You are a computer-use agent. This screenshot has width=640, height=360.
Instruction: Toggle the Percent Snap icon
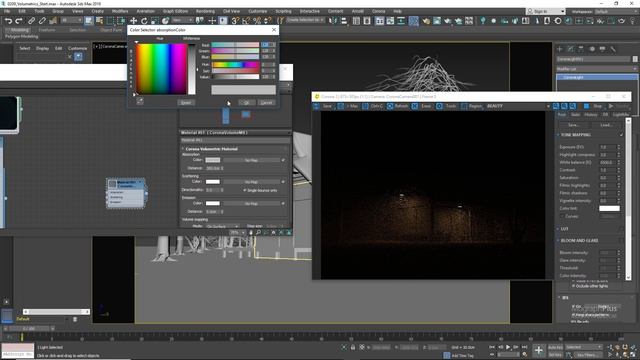pyautogui.click(x=257, y=20)
